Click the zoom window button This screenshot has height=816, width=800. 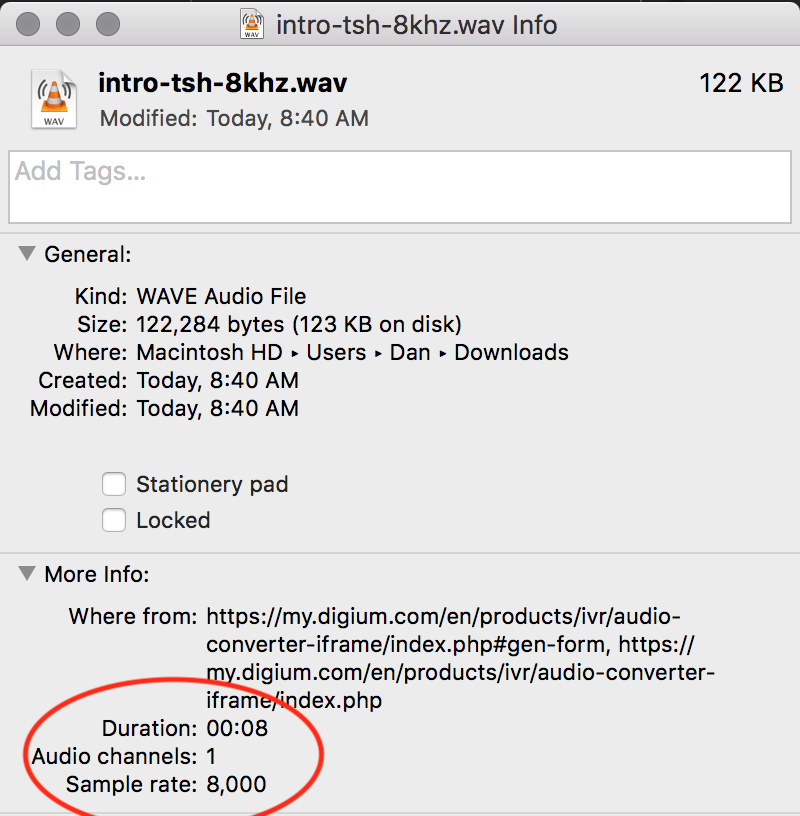tap(108, 24)
